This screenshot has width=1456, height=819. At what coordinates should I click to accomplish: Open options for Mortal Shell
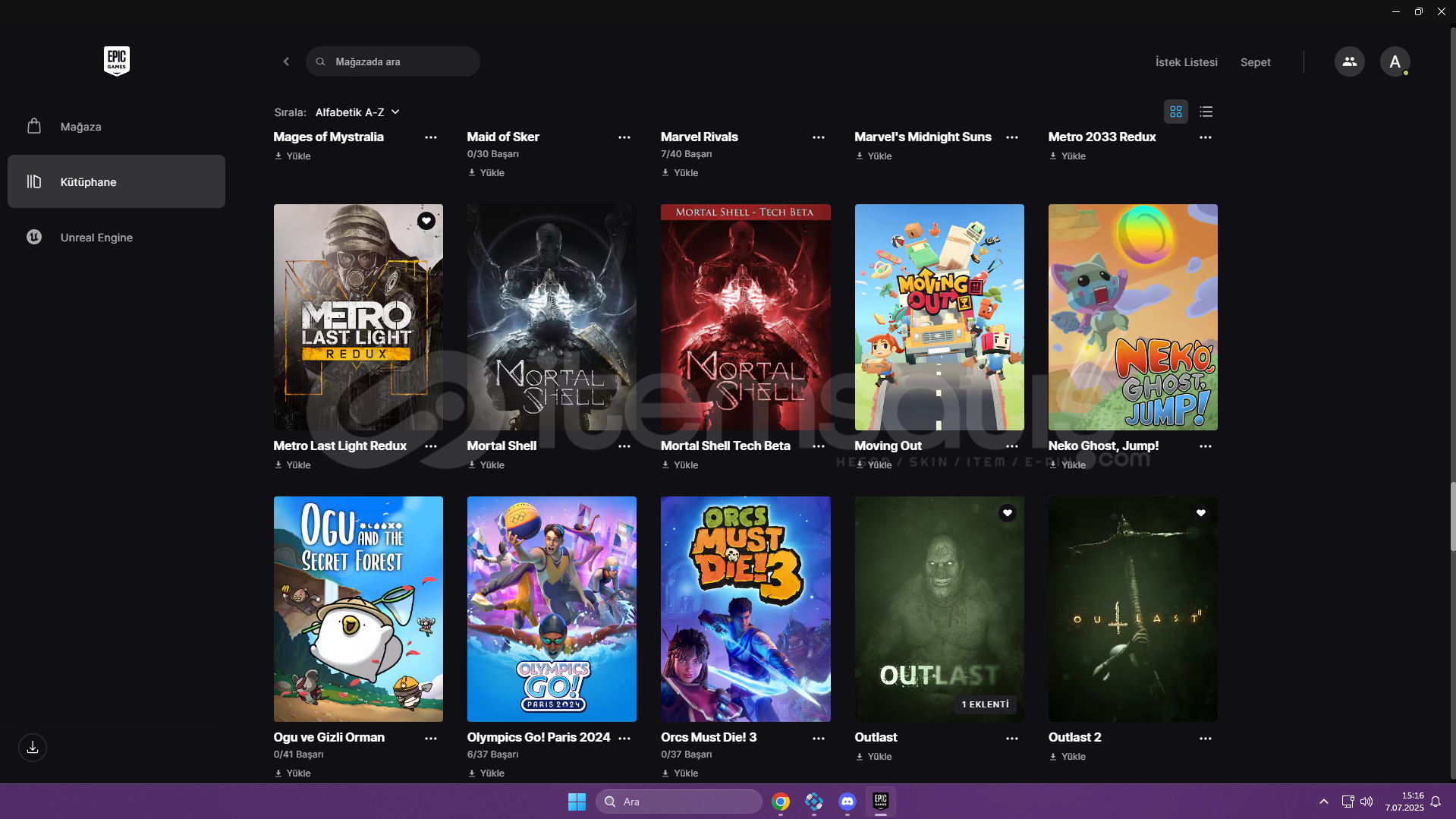[624, 446]
